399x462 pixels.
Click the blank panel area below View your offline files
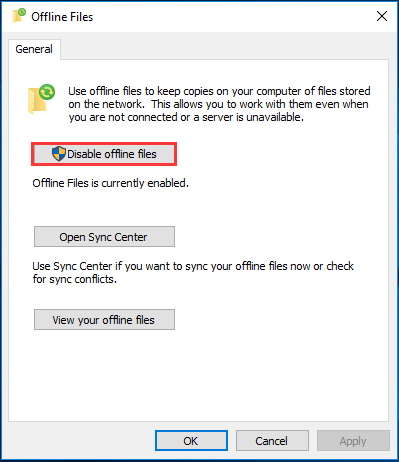pos(198,375)
